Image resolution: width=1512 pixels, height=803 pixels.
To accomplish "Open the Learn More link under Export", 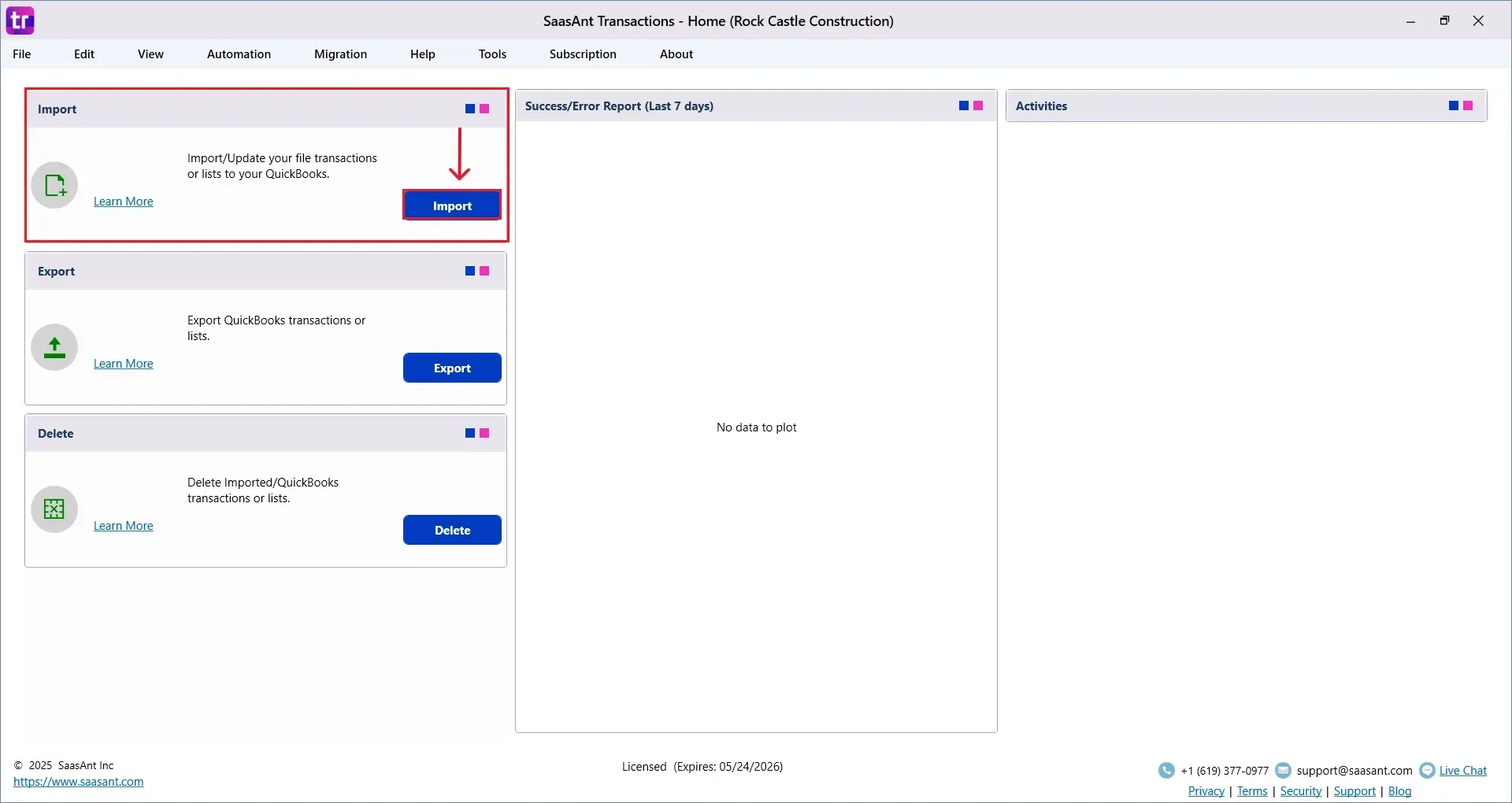I will pyautogui.click(x=123, y=363).
